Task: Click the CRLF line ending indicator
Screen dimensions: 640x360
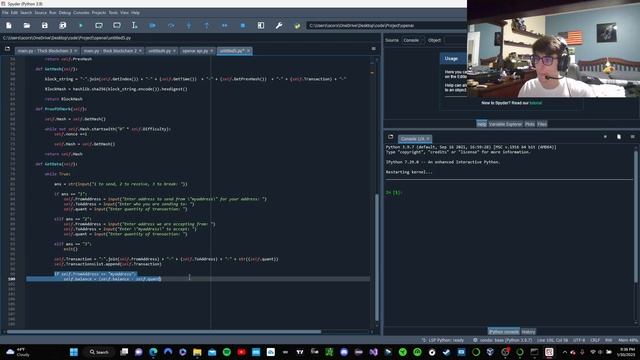Action: click(595, 340)
